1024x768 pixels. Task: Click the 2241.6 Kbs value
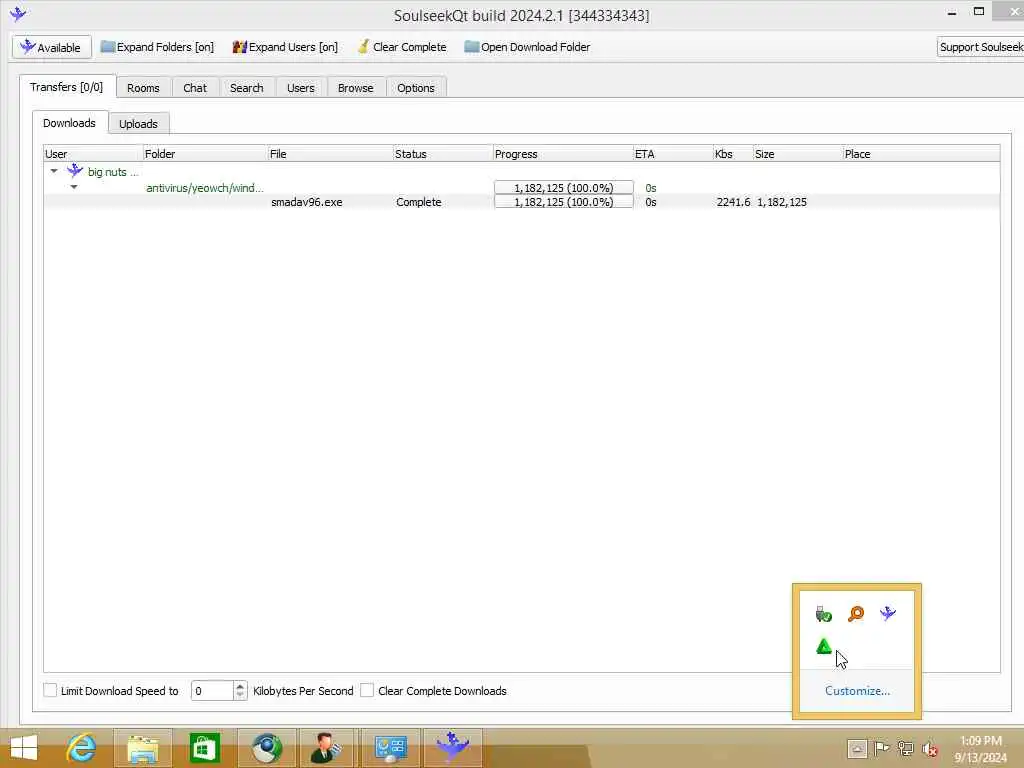(x=733, y=202)
